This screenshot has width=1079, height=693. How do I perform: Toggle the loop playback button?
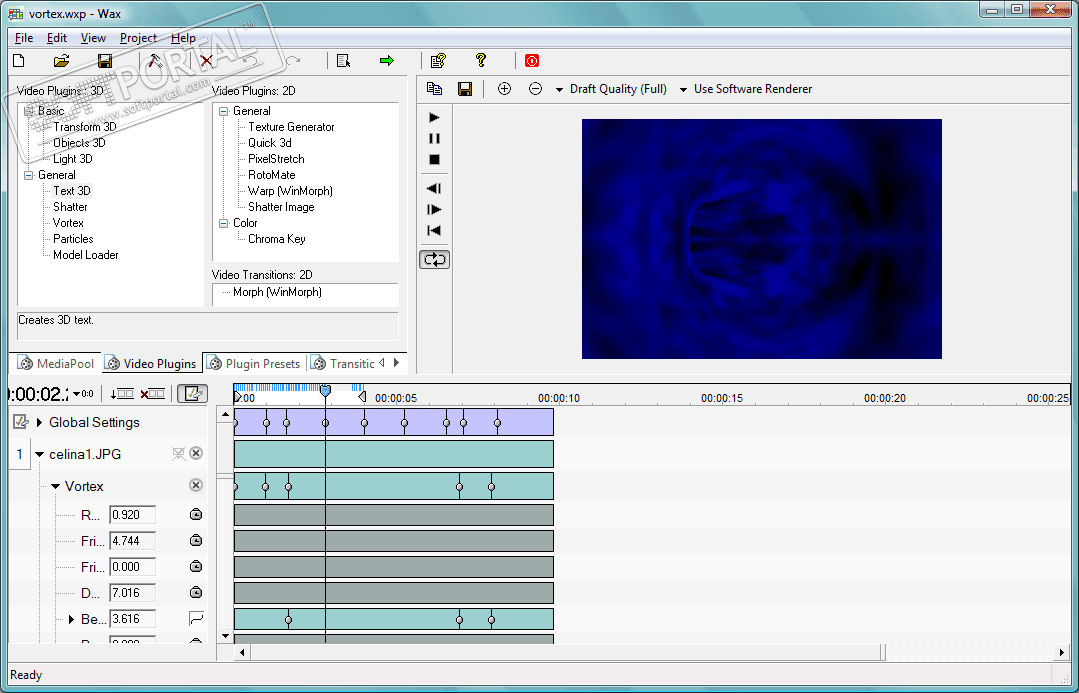tap(435, 259)
